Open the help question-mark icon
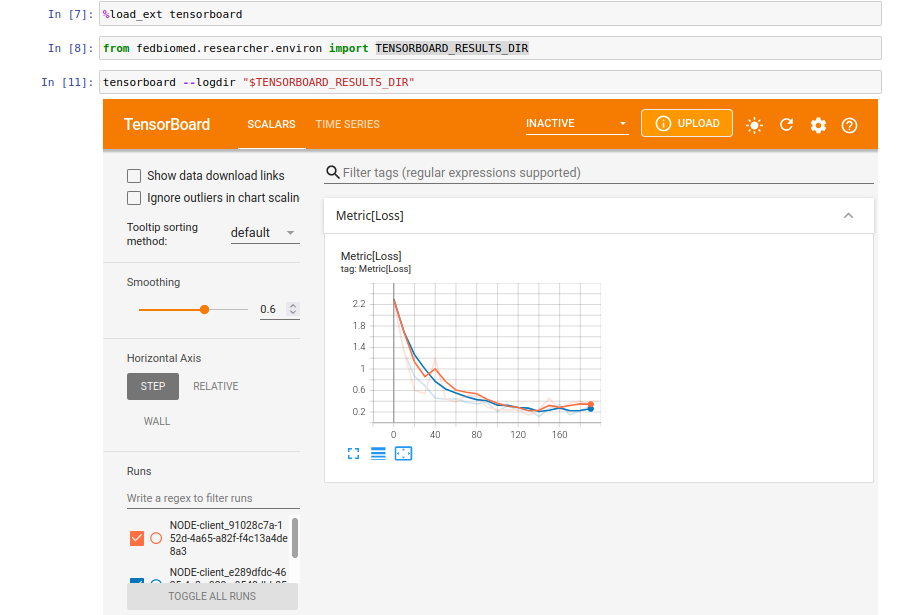The width and height of the screenshot is (897, 615). click(849, 123)
